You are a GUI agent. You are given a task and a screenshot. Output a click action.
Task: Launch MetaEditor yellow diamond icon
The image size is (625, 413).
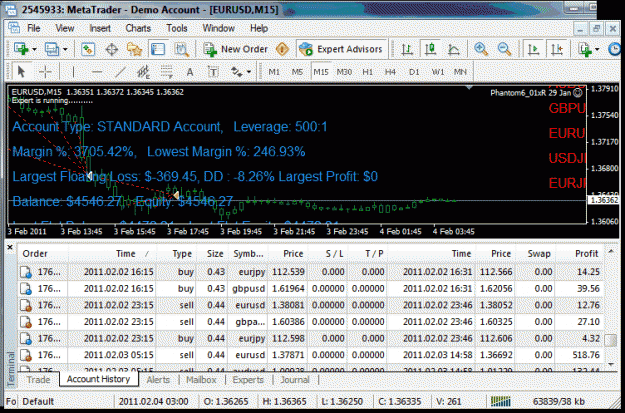click(282, 49)
